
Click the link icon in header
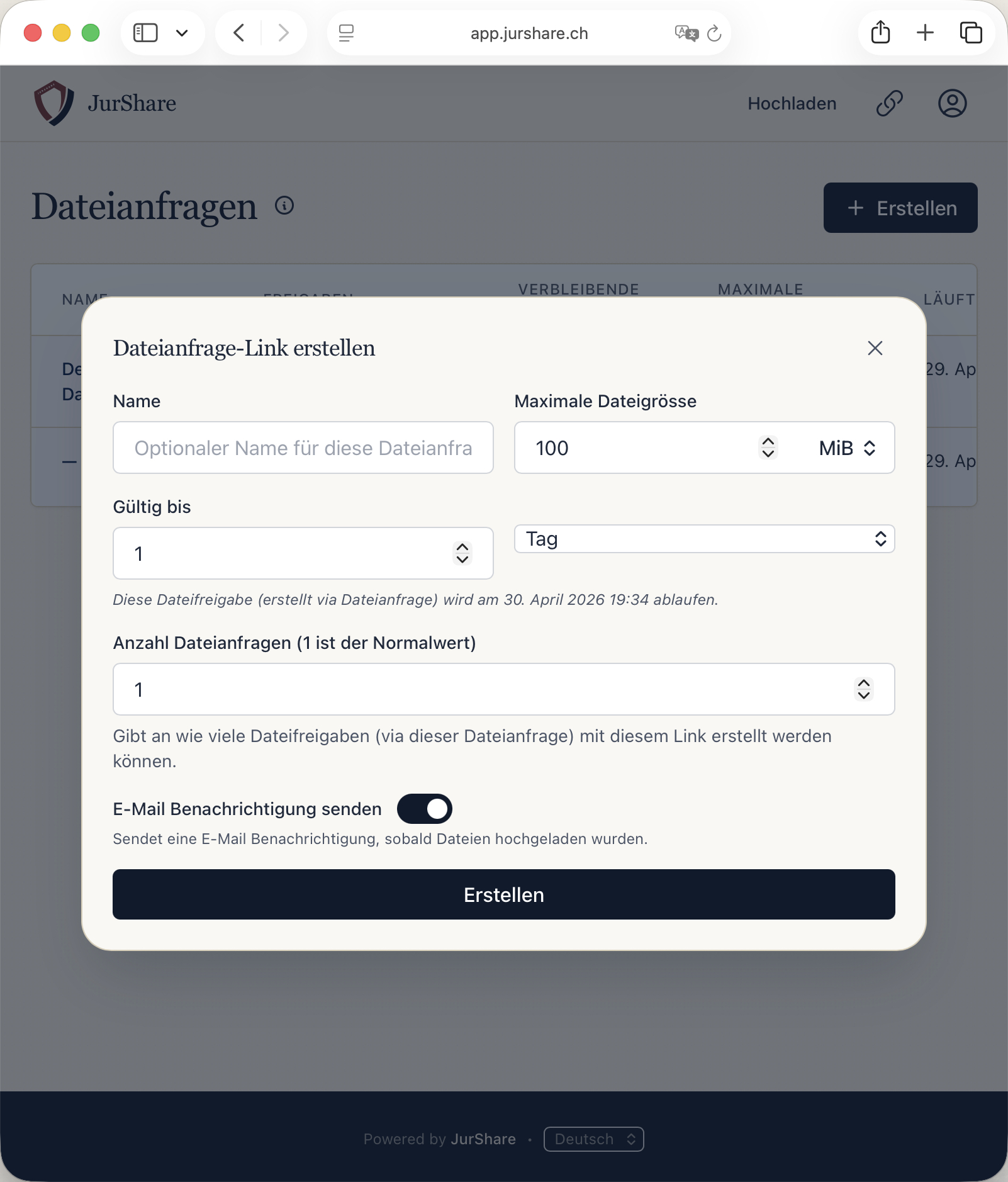pyautogui.click(x=889, y=103)
